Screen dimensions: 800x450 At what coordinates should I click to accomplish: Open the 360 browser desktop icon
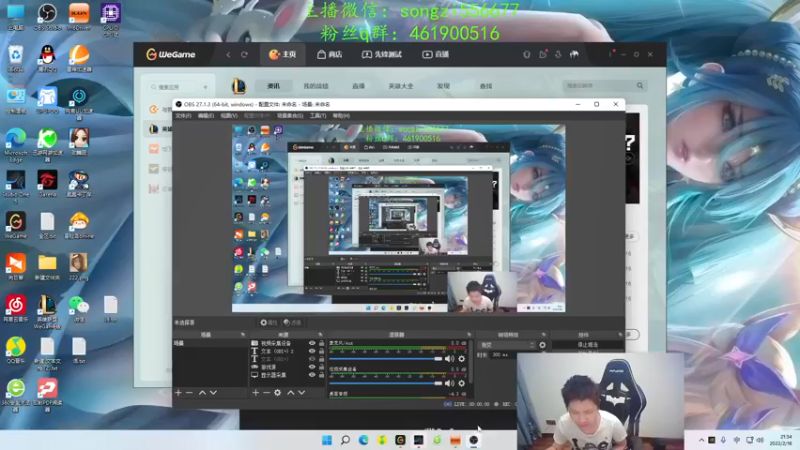[x=16, y=394]
